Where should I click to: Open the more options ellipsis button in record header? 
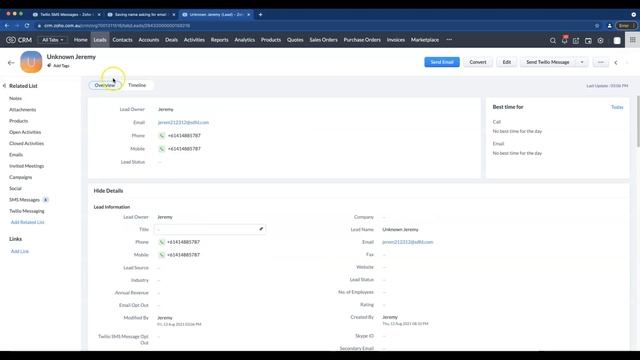[600, 62]
